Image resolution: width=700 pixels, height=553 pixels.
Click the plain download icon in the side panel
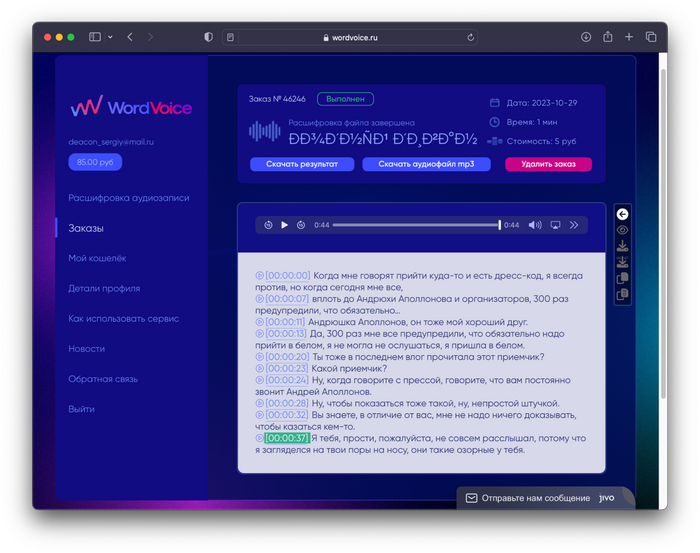622,246
